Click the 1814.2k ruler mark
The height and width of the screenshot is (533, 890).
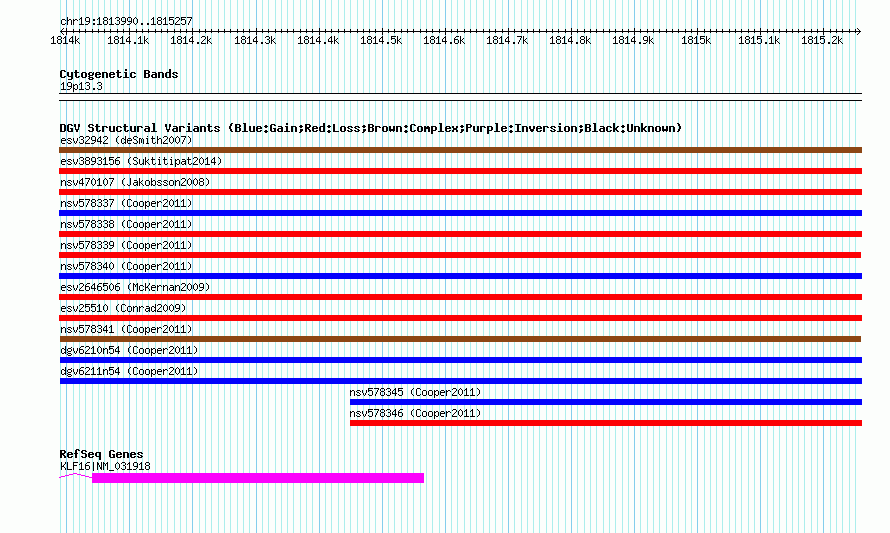(191, 40)
